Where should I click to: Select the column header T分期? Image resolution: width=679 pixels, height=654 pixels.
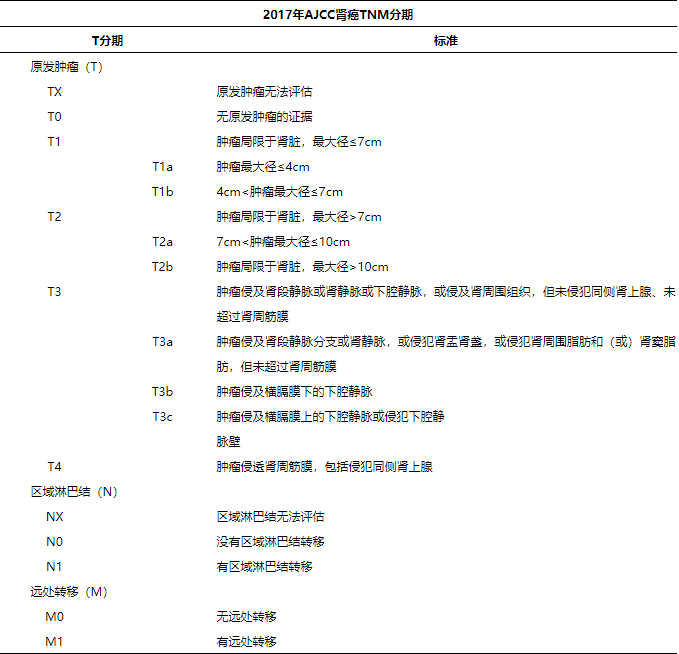107,41
